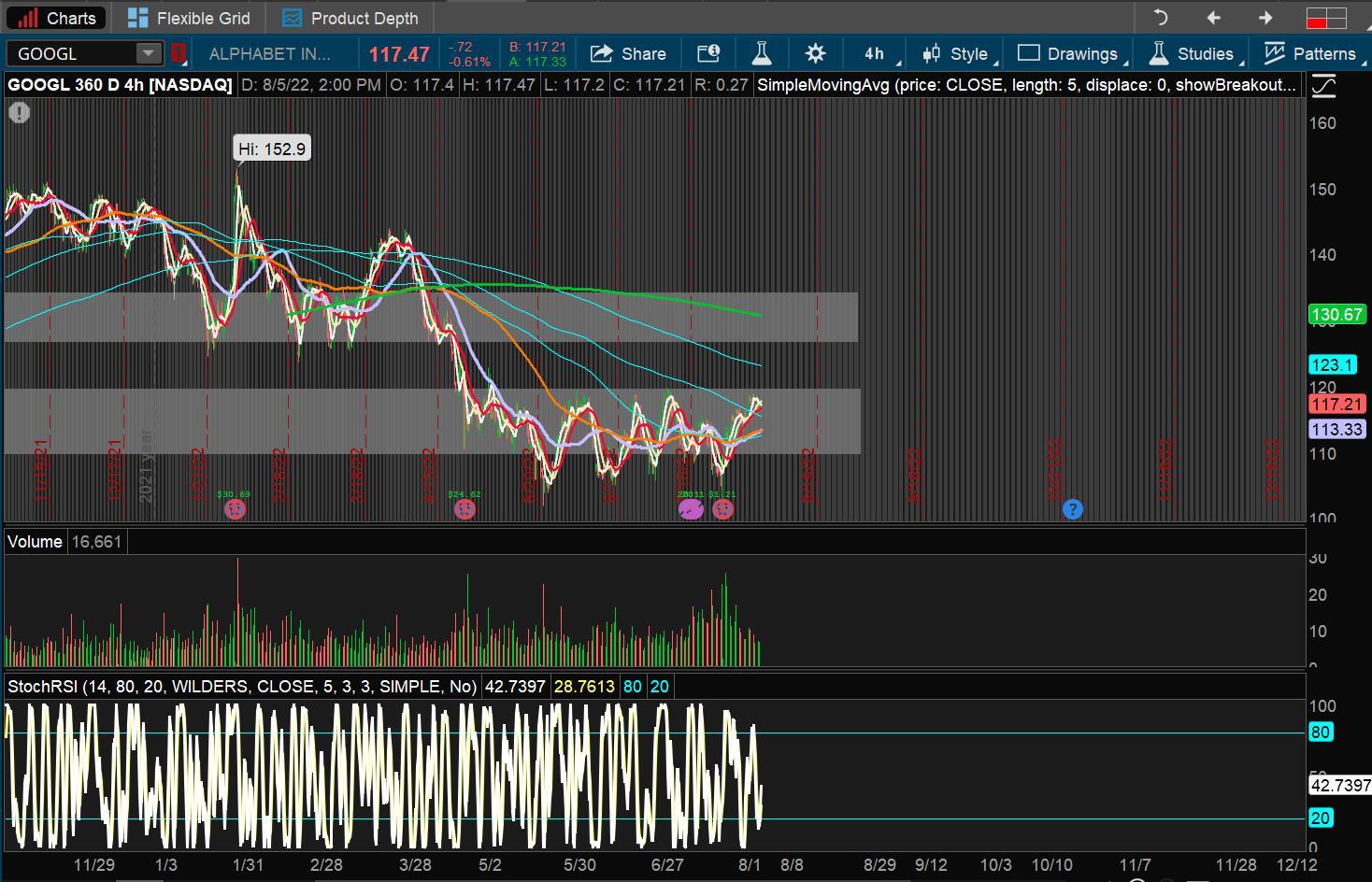Click the curved undo arrow icon
This screenshot has width=1372, height=882.
coord(1160,18)
